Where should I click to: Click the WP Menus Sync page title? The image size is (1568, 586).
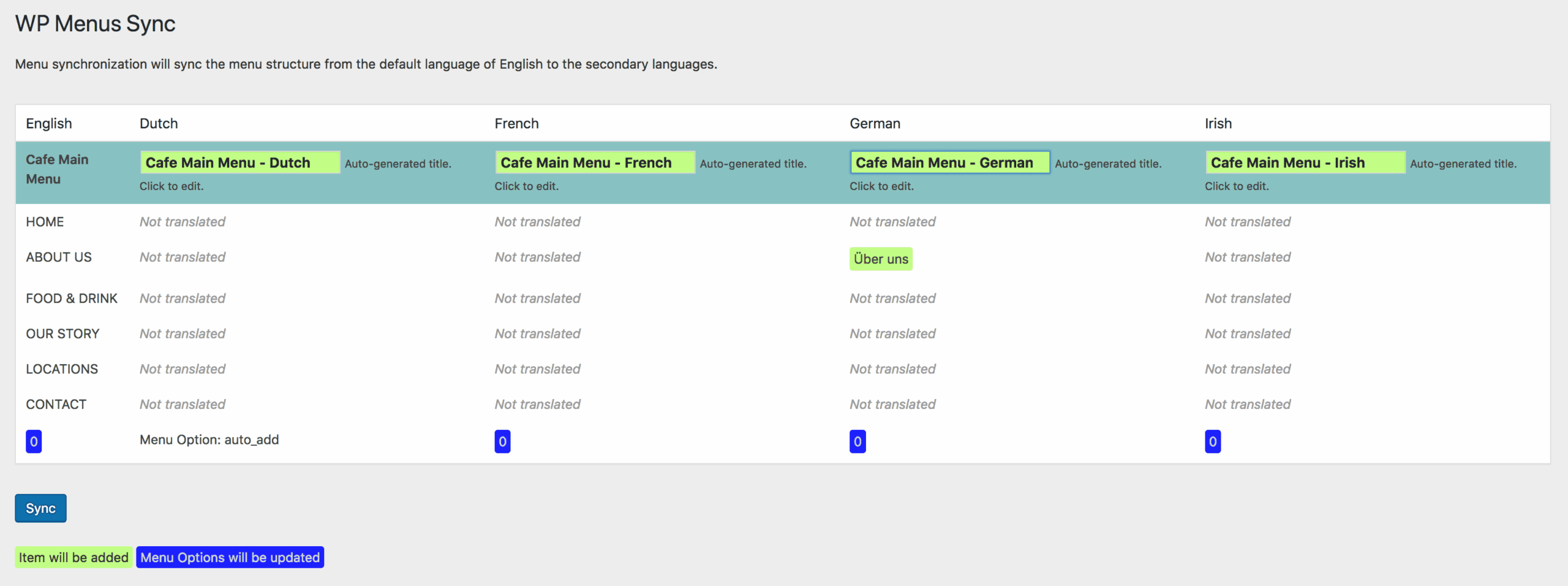(x=95, y=23)
